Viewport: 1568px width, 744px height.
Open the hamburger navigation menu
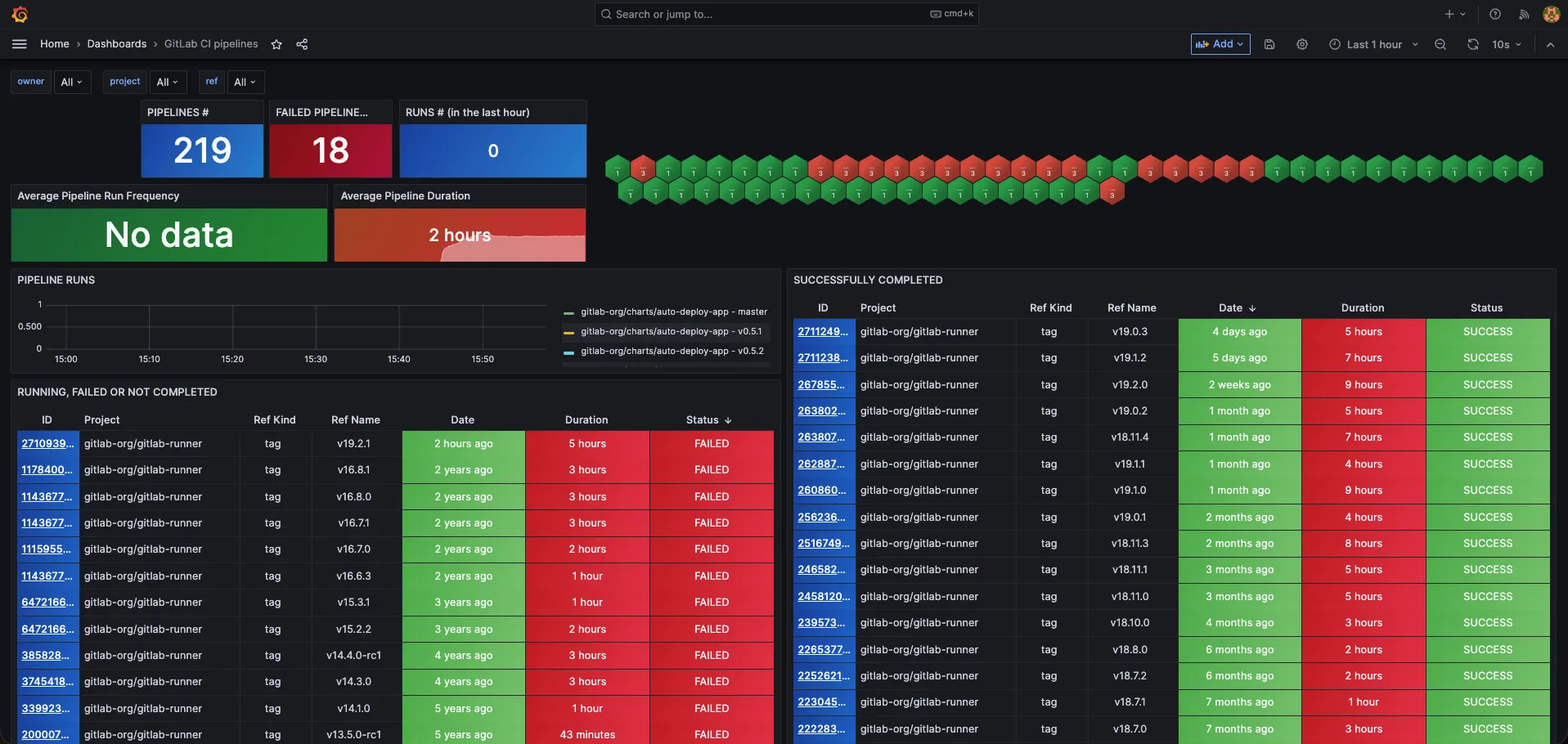click(x=20, y=44)
